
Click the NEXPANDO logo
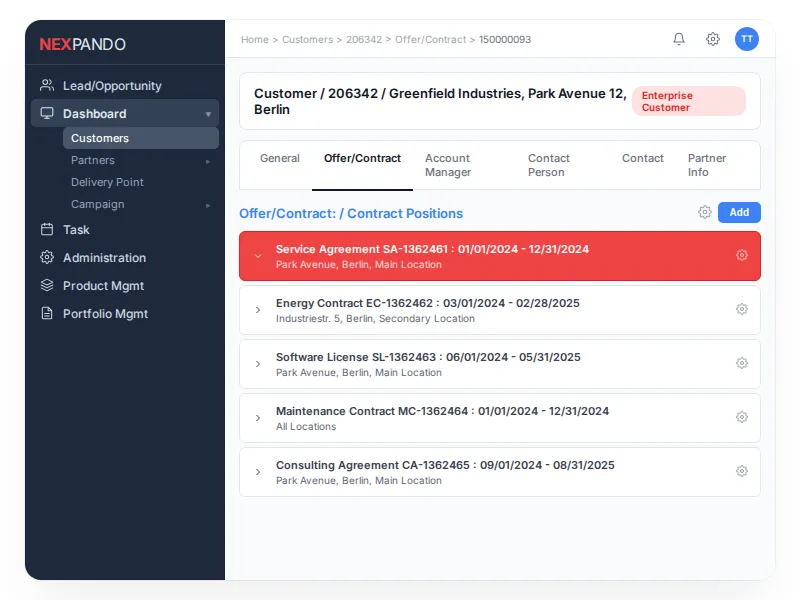[x=83, y=44]
